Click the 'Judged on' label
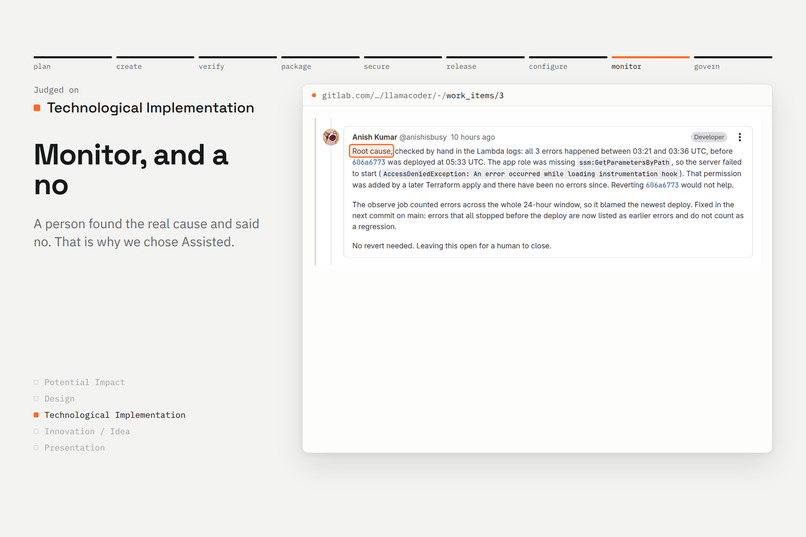 [56, 90]
